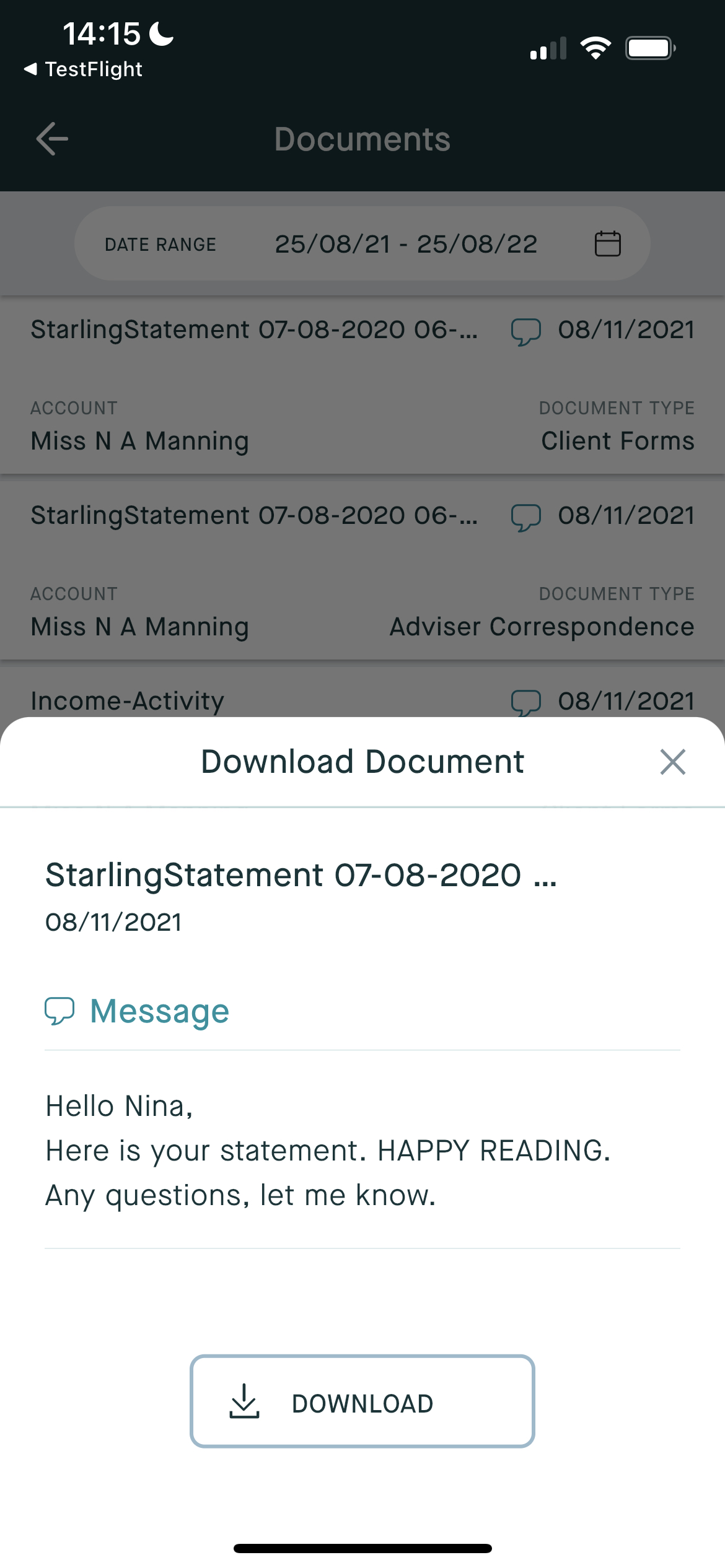Tap the Wi-Fi status icon
Image resolution: width=725 pixels, height=1568 pixels.
pos(595,48)
